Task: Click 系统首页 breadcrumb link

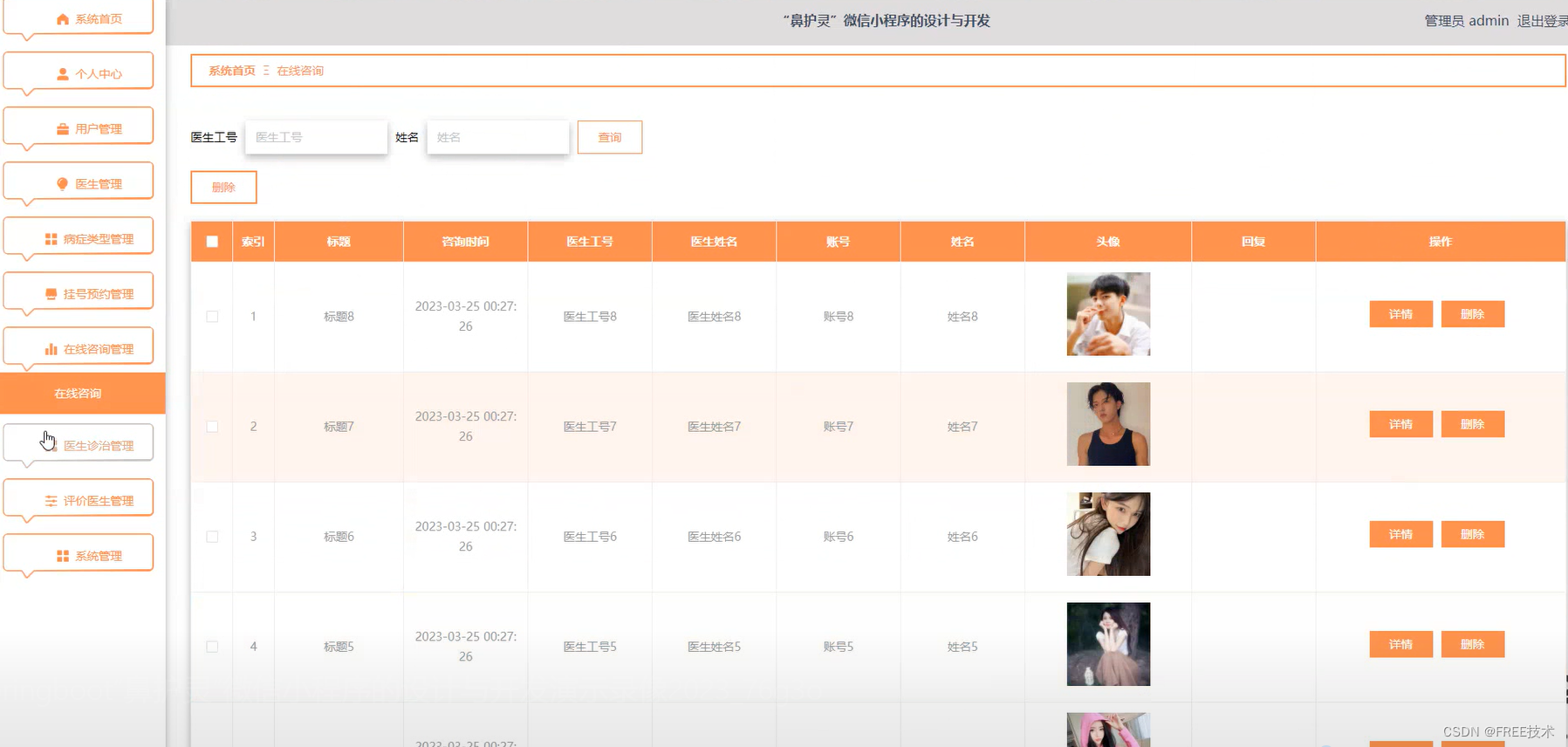Action: point(232,71)
